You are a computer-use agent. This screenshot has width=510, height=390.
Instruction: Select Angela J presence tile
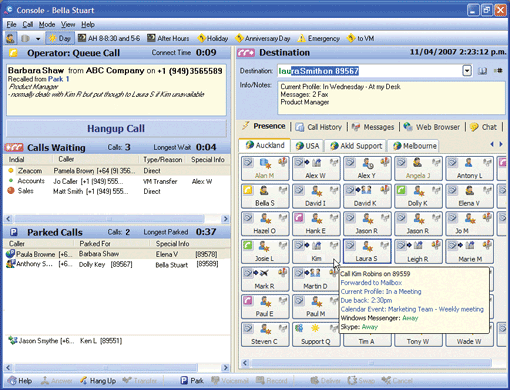point(418,168)
